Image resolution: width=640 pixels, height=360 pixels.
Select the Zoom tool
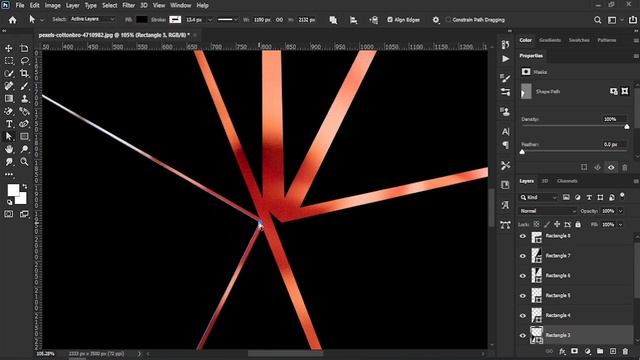click(24, 162)
